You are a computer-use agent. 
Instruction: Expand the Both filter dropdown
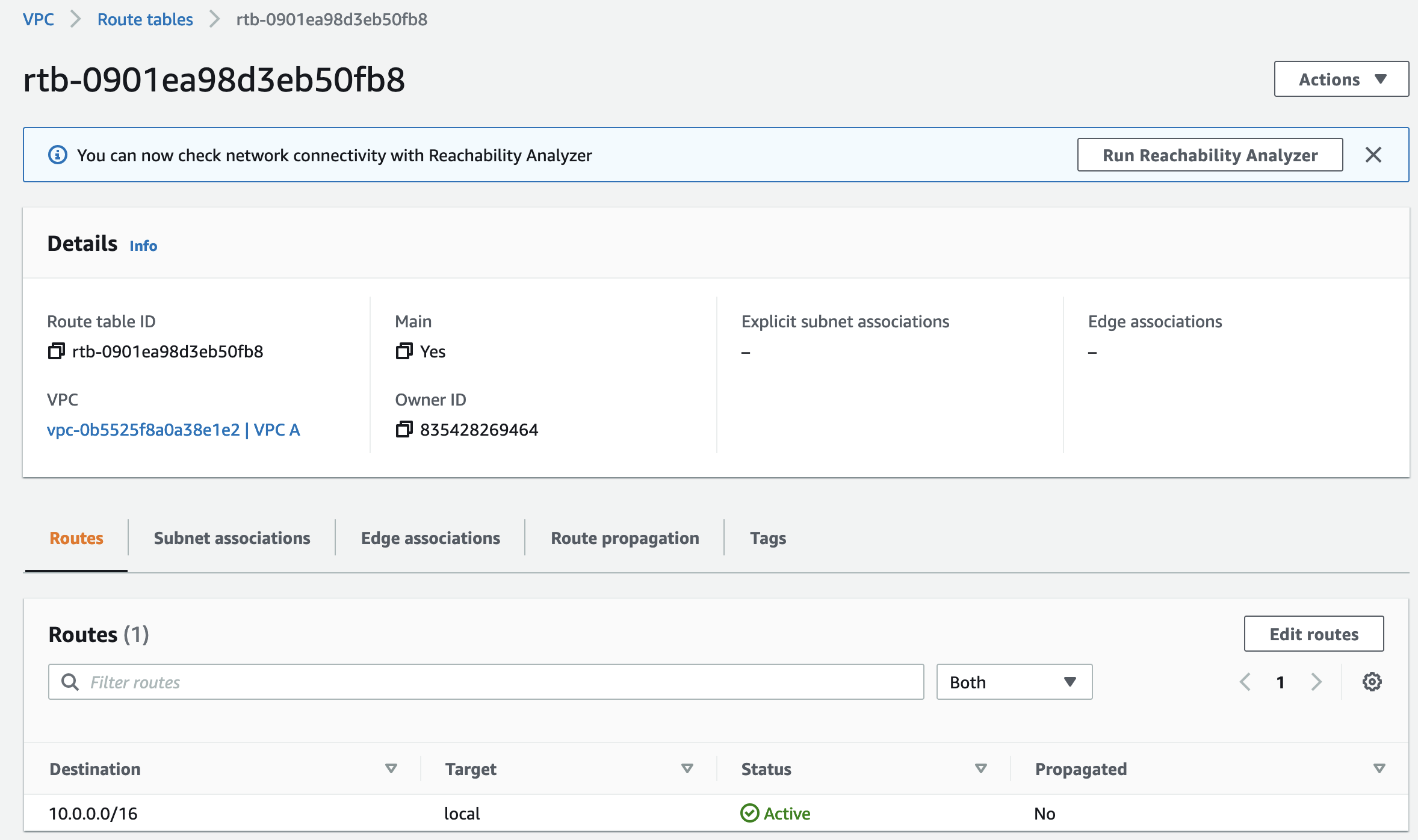click(1014, 682)
